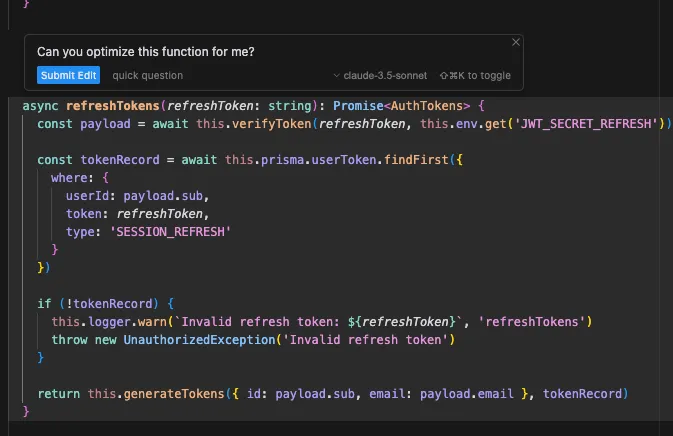Switch to quick question mode

(x=148, y=76)
